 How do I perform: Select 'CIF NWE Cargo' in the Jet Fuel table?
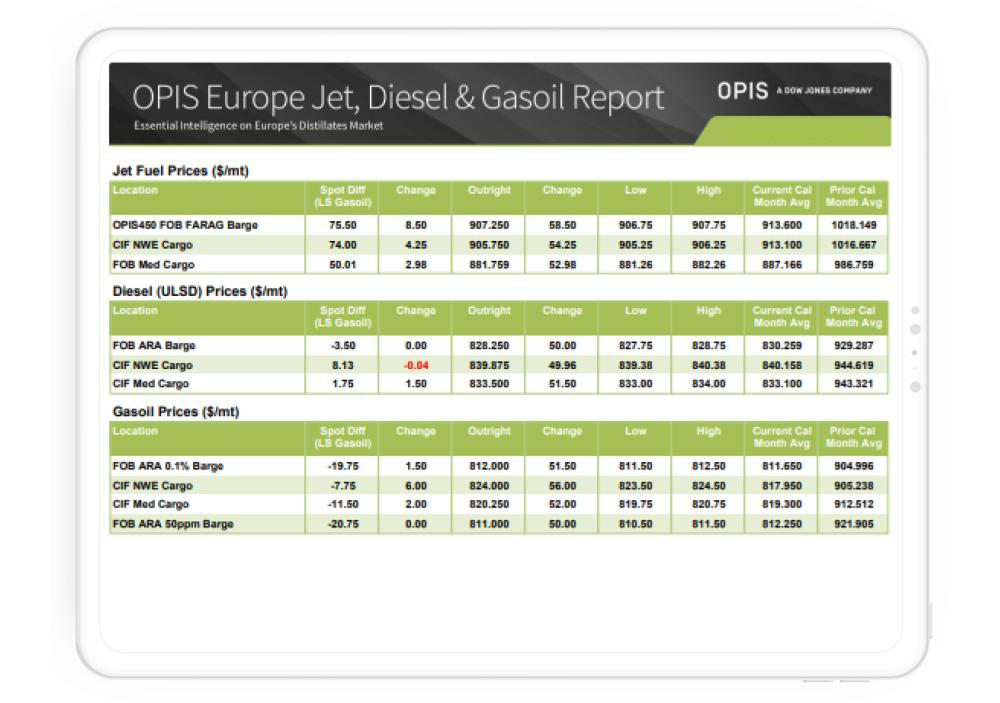(x=152, y=245)
